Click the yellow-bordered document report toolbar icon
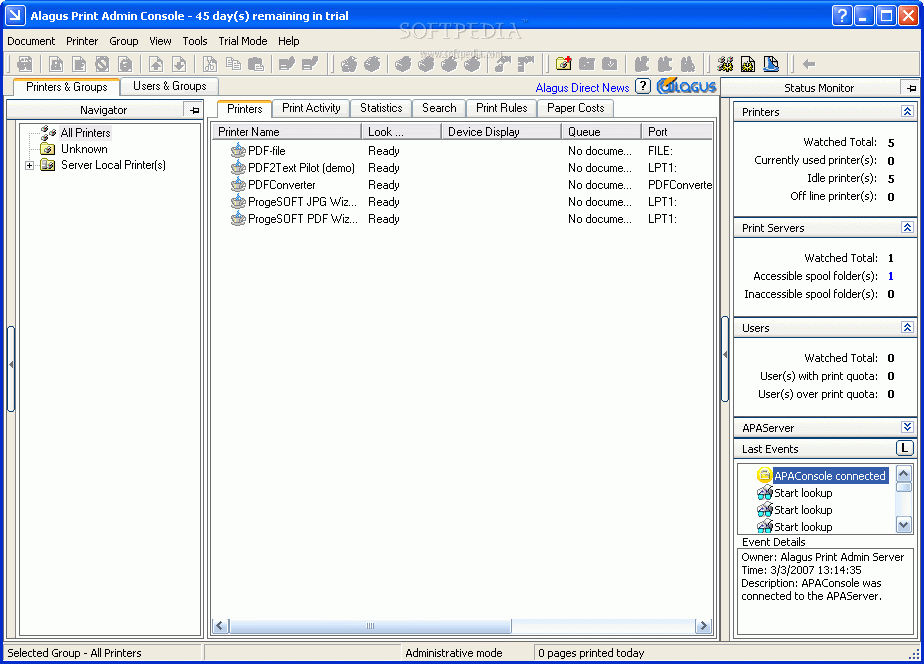 [748, 64]
